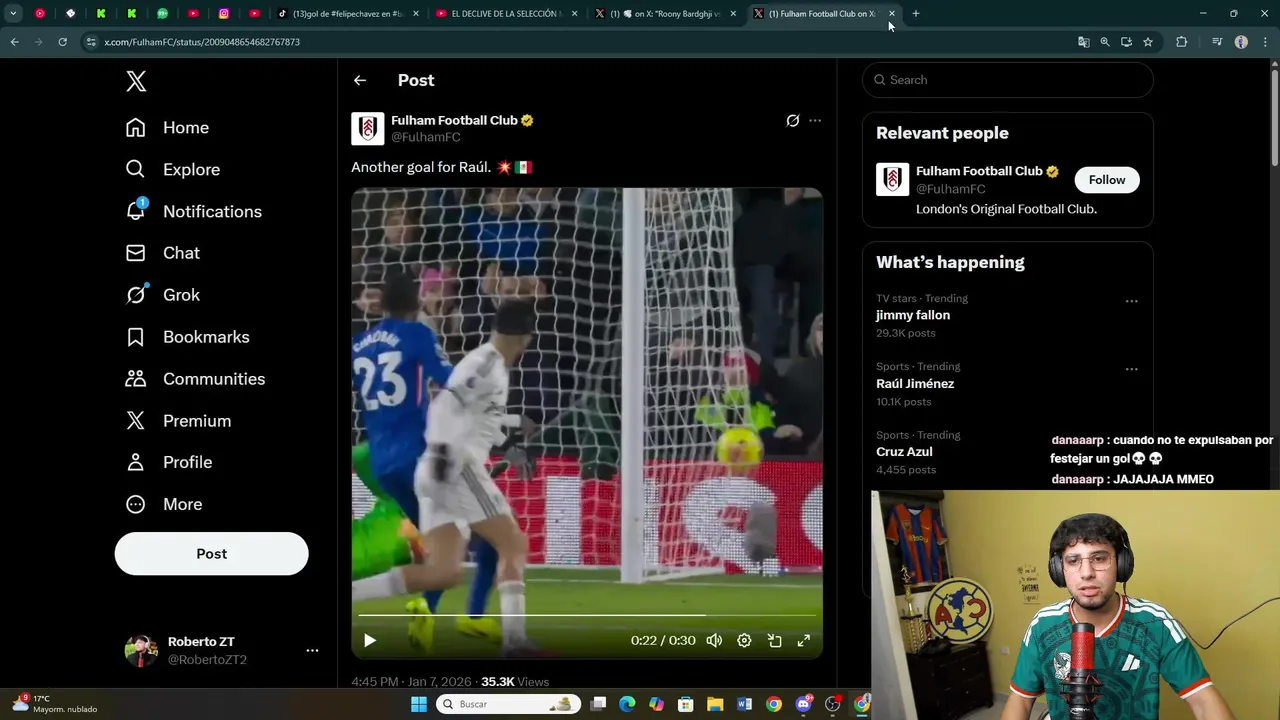Open OBS Studio from taskbar
The image size is (1280, 720).
pyautogui.click(x=832, y=704)
